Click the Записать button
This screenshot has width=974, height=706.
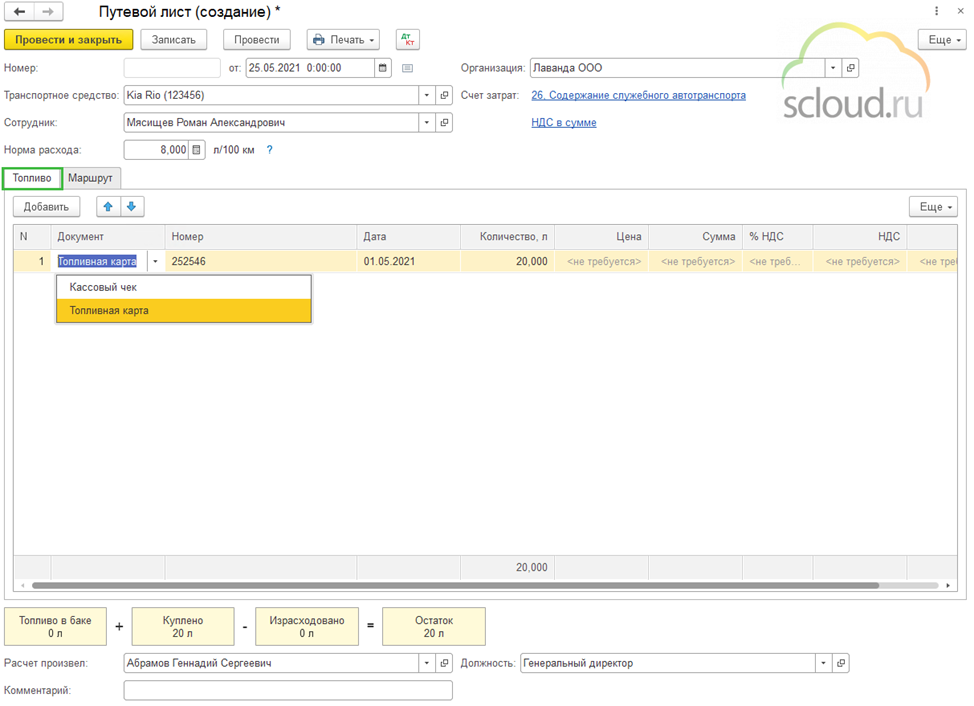[x=174, y=39]
